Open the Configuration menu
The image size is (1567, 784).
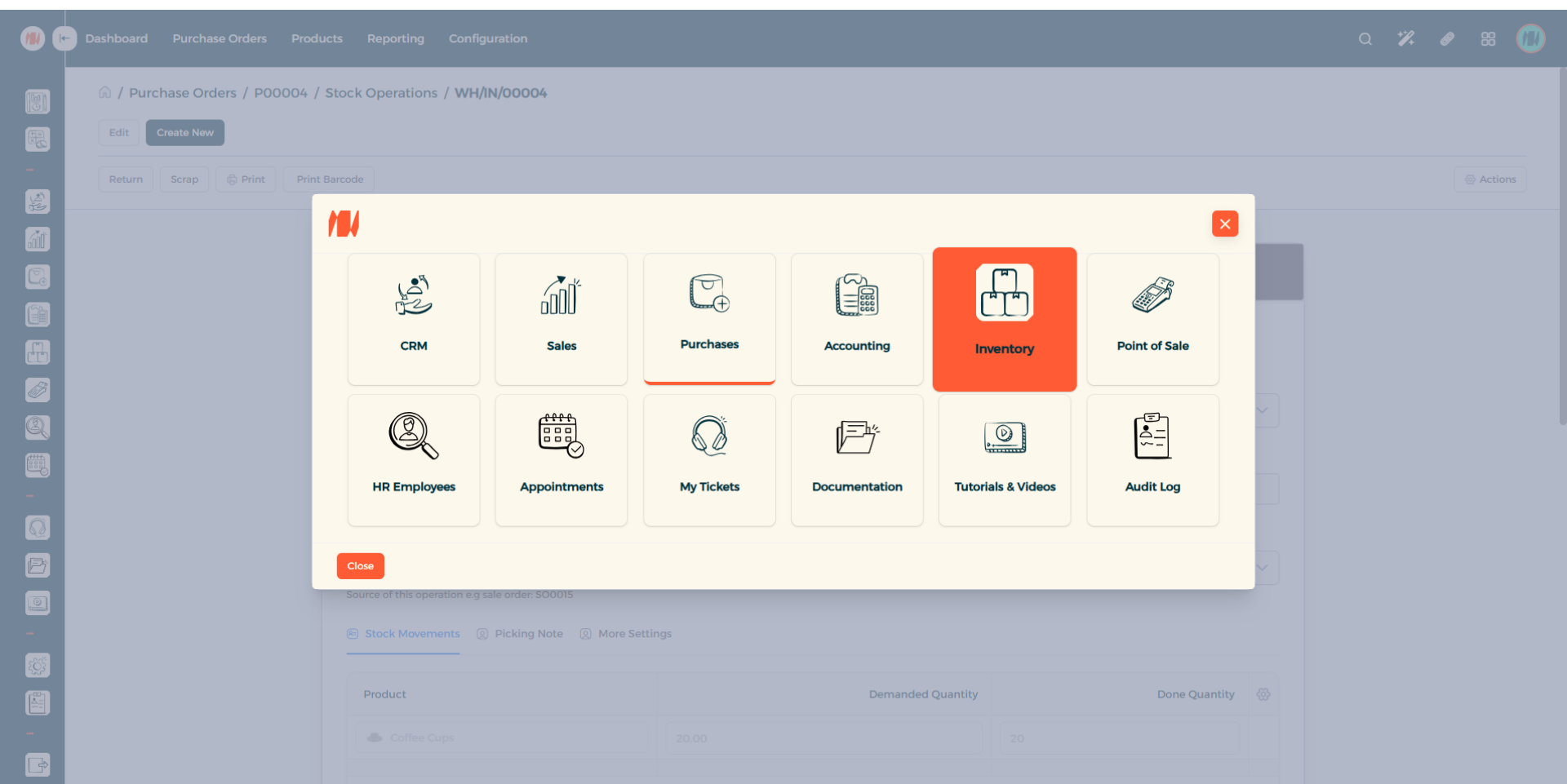[487, 38]
